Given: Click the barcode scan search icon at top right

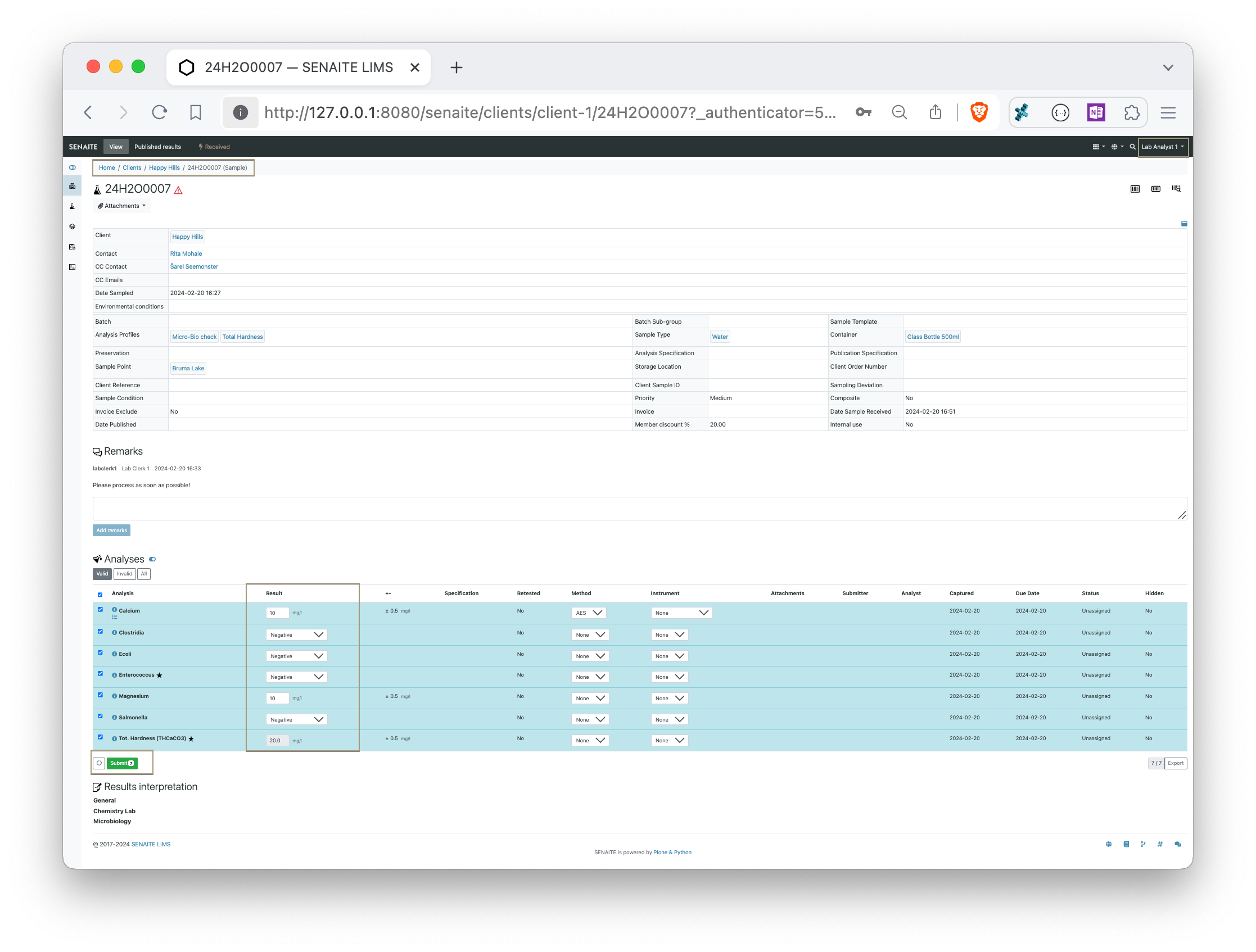Looking at the screenshot, I should [1177, 188].
